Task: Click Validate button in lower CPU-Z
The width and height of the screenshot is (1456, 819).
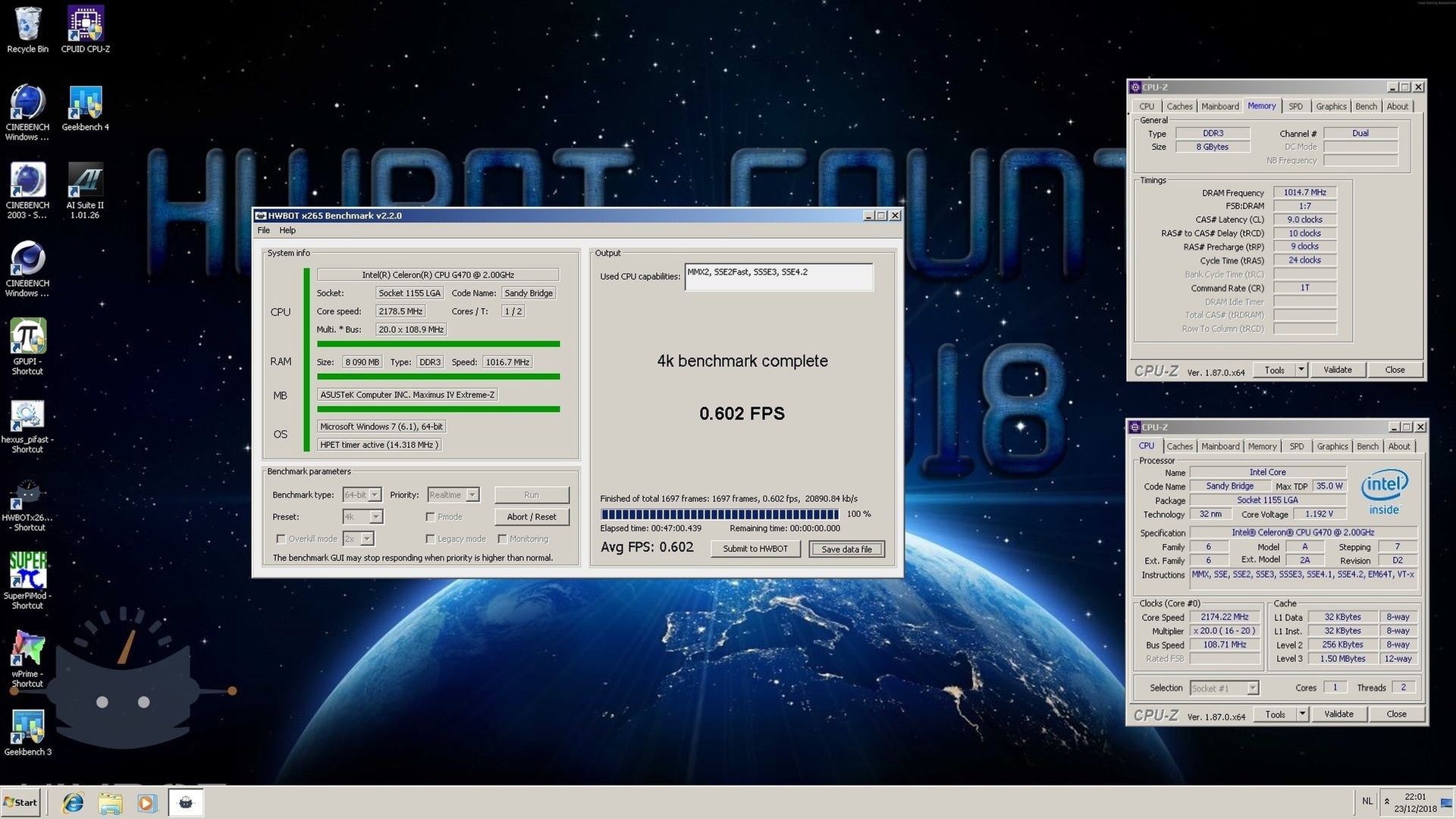Action: [1338, 714]
